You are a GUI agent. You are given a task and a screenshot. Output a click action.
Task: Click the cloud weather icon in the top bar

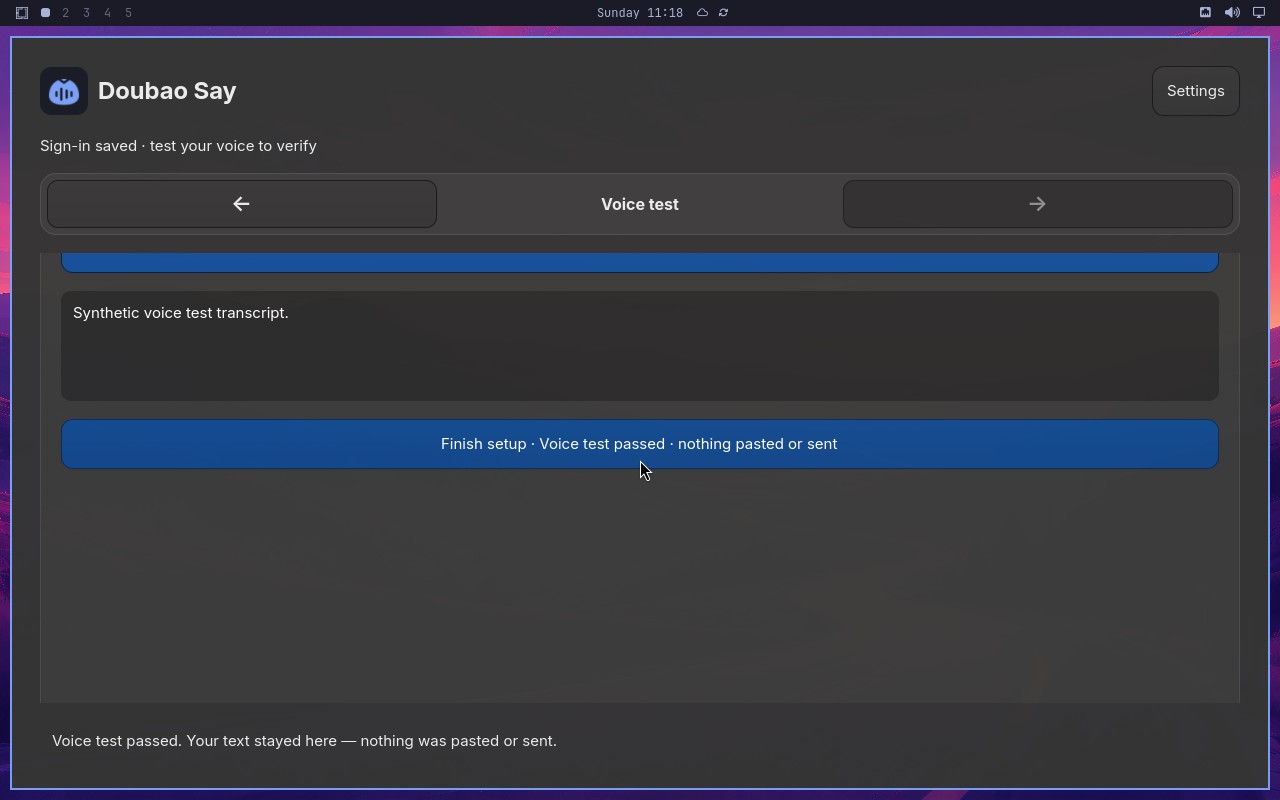tap(702, 13)
